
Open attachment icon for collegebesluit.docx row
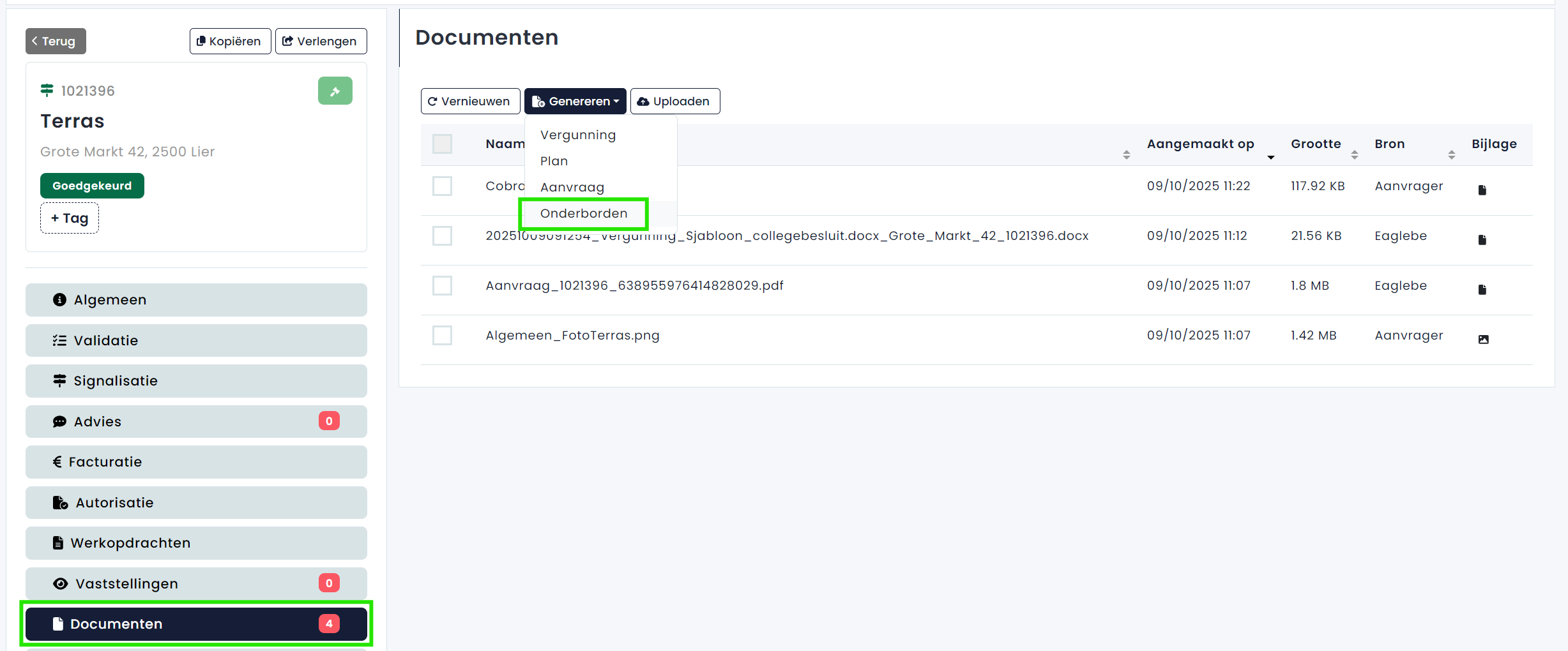(x=1482, y=239)
